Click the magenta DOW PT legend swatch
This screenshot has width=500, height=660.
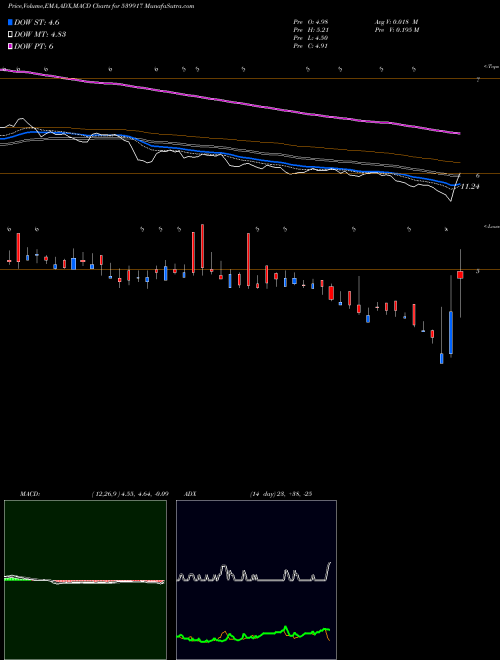(x=11, y=46)
